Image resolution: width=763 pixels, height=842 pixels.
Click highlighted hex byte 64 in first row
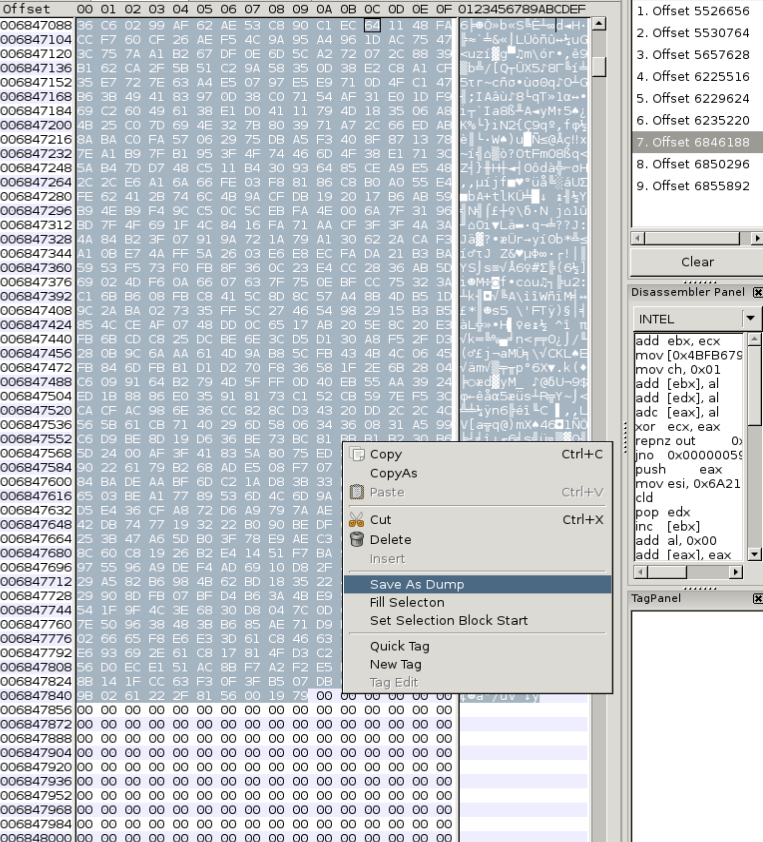(x=372, y=25)
